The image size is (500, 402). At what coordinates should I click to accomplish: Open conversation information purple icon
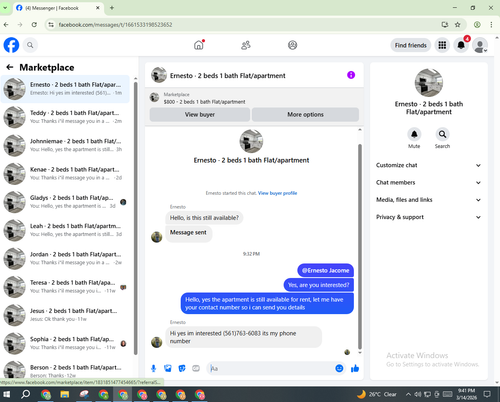351,75
